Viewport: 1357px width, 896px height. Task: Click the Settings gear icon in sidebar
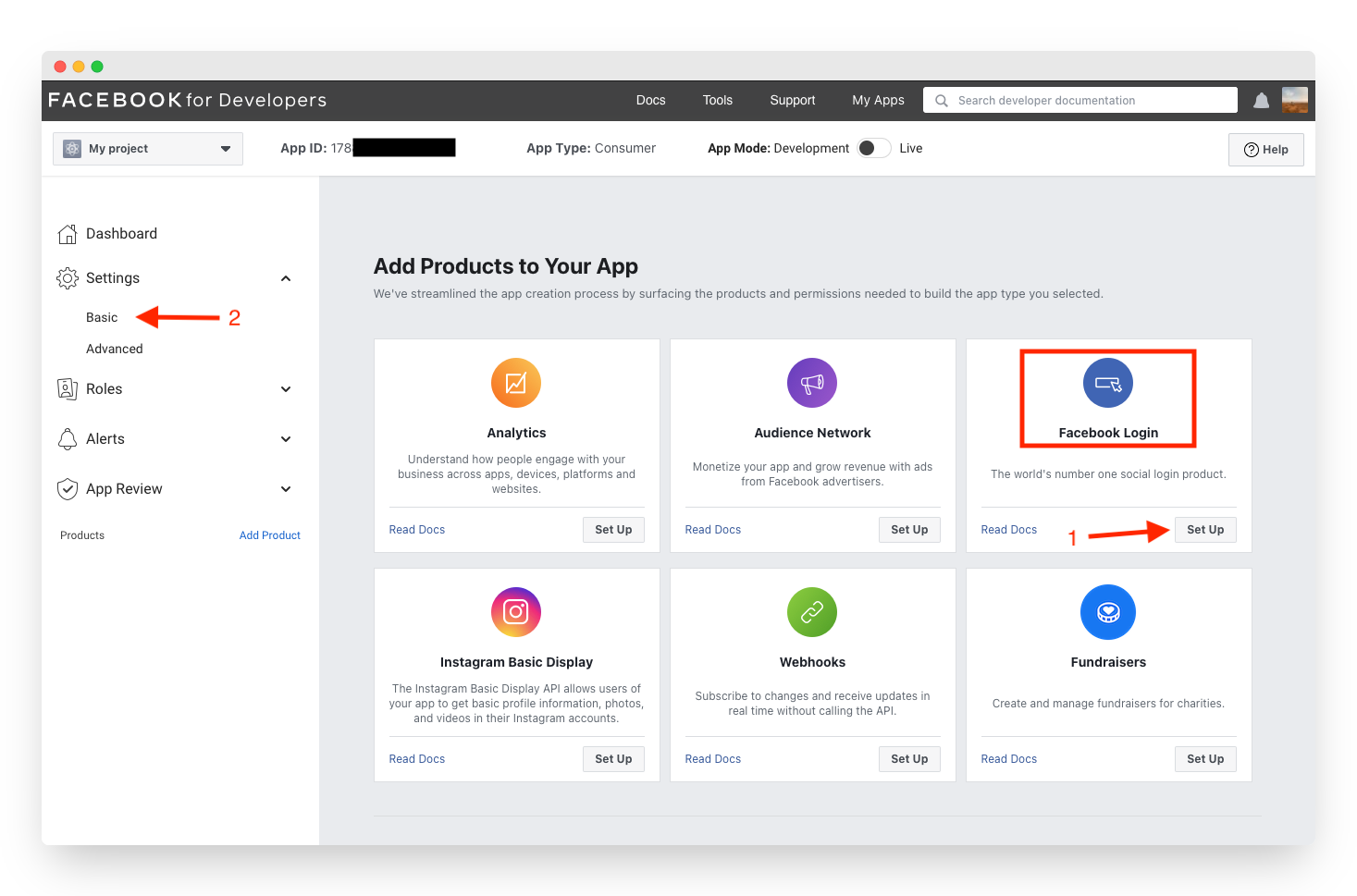click(68, 278)
